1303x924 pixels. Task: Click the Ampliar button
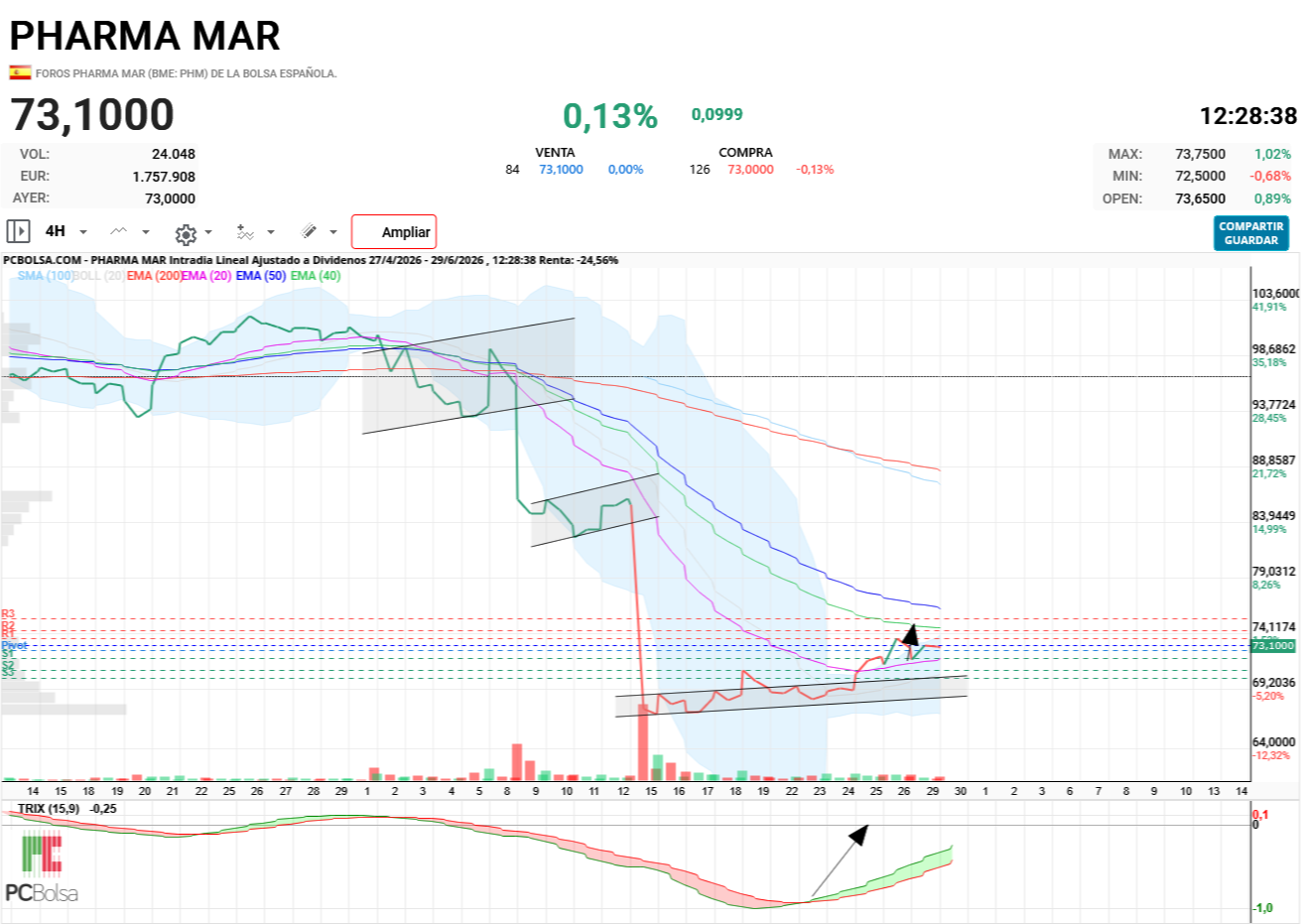[394, 232]
